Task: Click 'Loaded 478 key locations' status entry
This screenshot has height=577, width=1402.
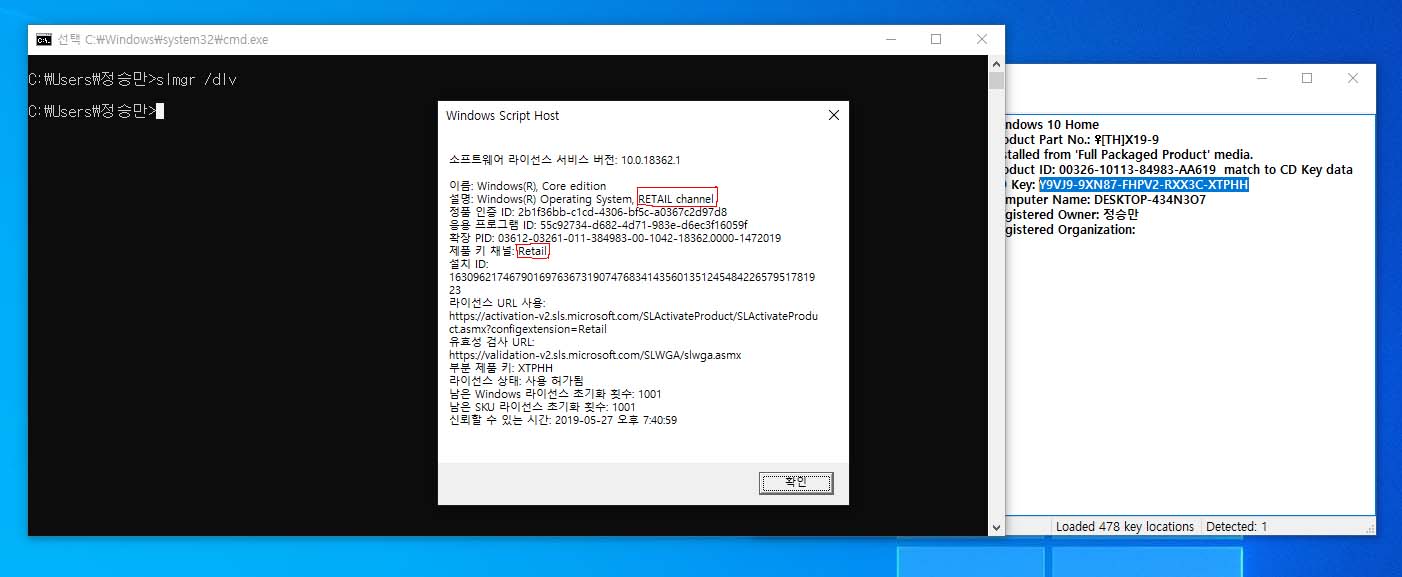Action: coord(1125,526)
